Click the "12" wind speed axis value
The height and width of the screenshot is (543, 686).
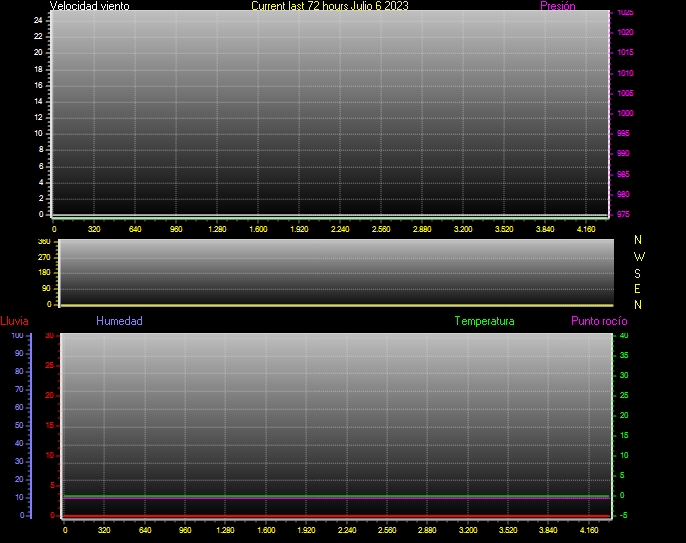click(x=38, y=117)
